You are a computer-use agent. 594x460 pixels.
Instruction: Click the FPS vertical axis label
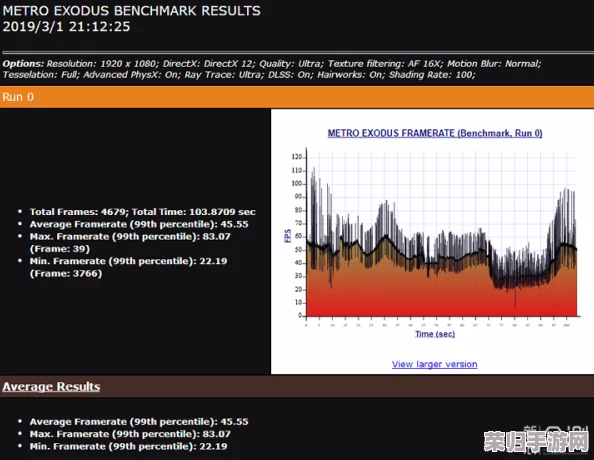click(x=288, y=236)
